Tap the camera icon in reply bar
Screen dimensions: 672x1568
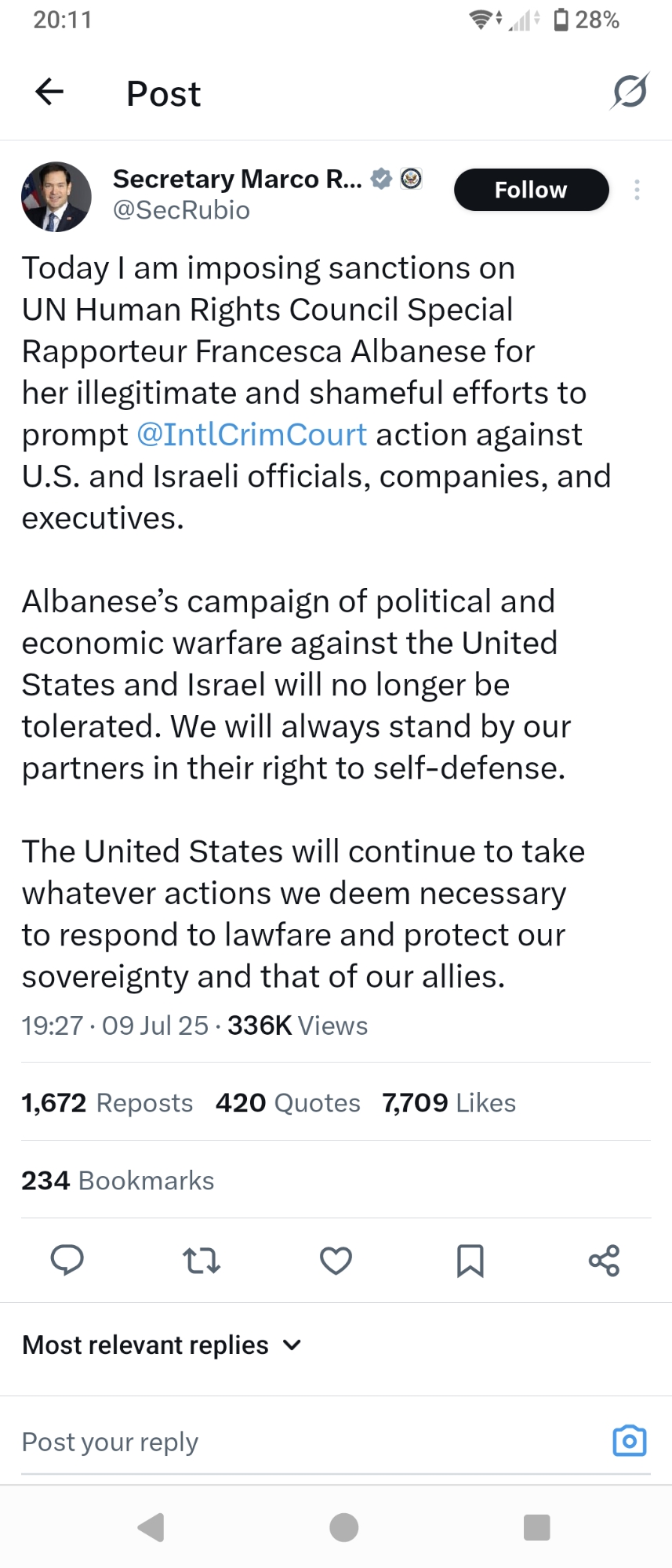[629, 1441]
